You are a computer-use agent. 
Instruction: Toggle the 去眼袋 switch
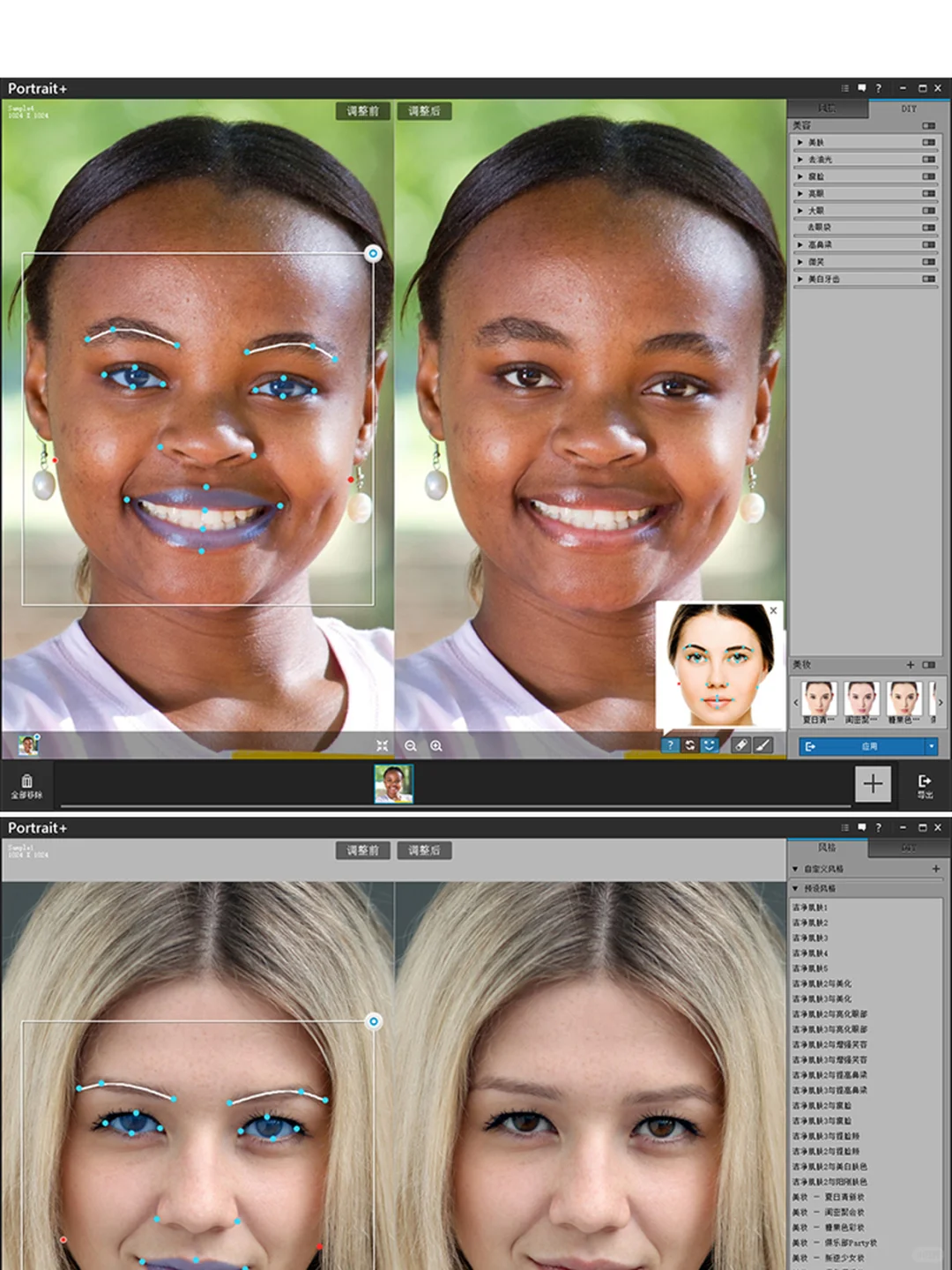[x=929, y=228]
